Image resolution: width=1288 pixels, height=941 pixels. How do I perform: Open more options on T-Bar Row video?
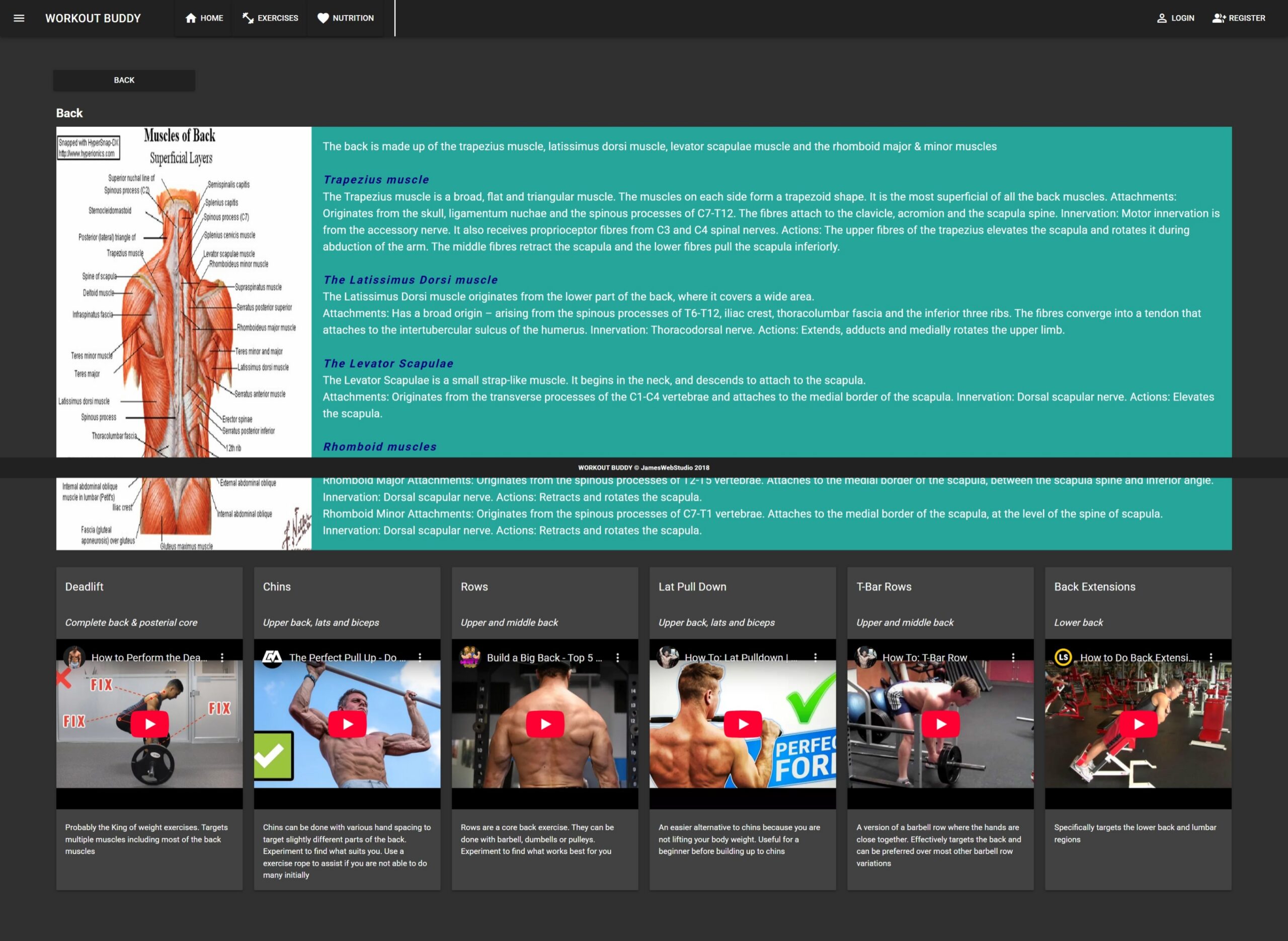(1013, 657)
